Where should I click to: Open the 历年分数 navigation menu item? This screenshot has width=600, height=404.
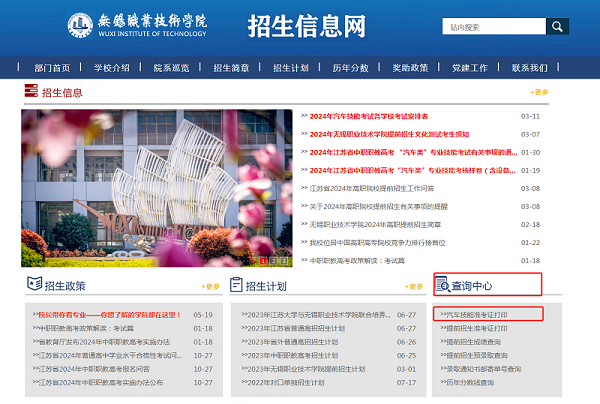(x=350, y=68)
